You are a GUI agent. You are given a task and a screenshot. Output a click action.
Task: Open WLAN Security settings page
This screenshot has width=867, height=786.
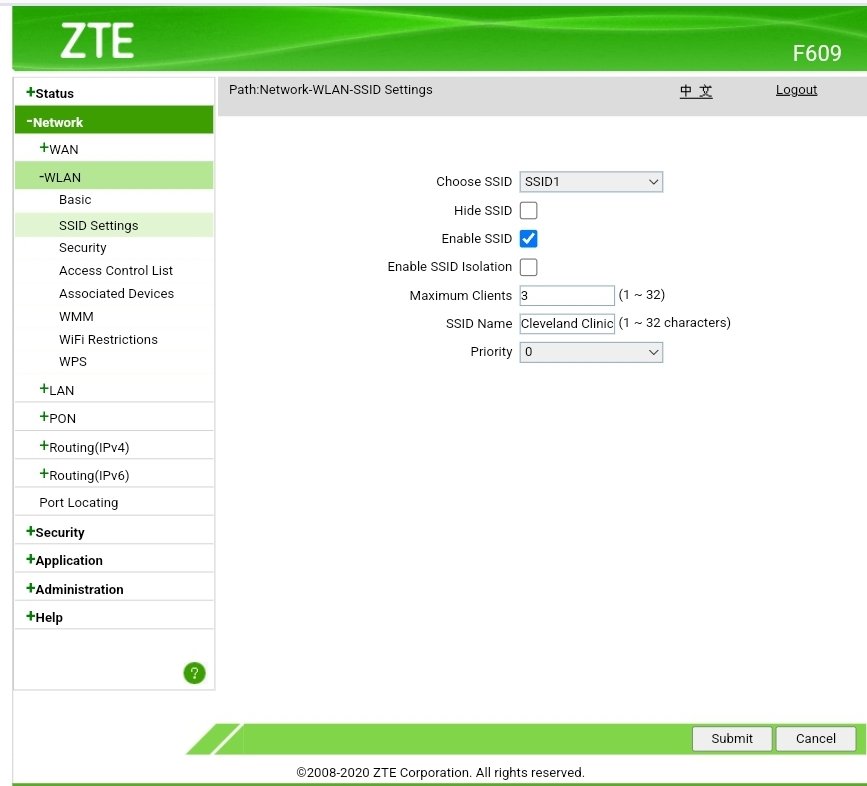click(82, 248)
